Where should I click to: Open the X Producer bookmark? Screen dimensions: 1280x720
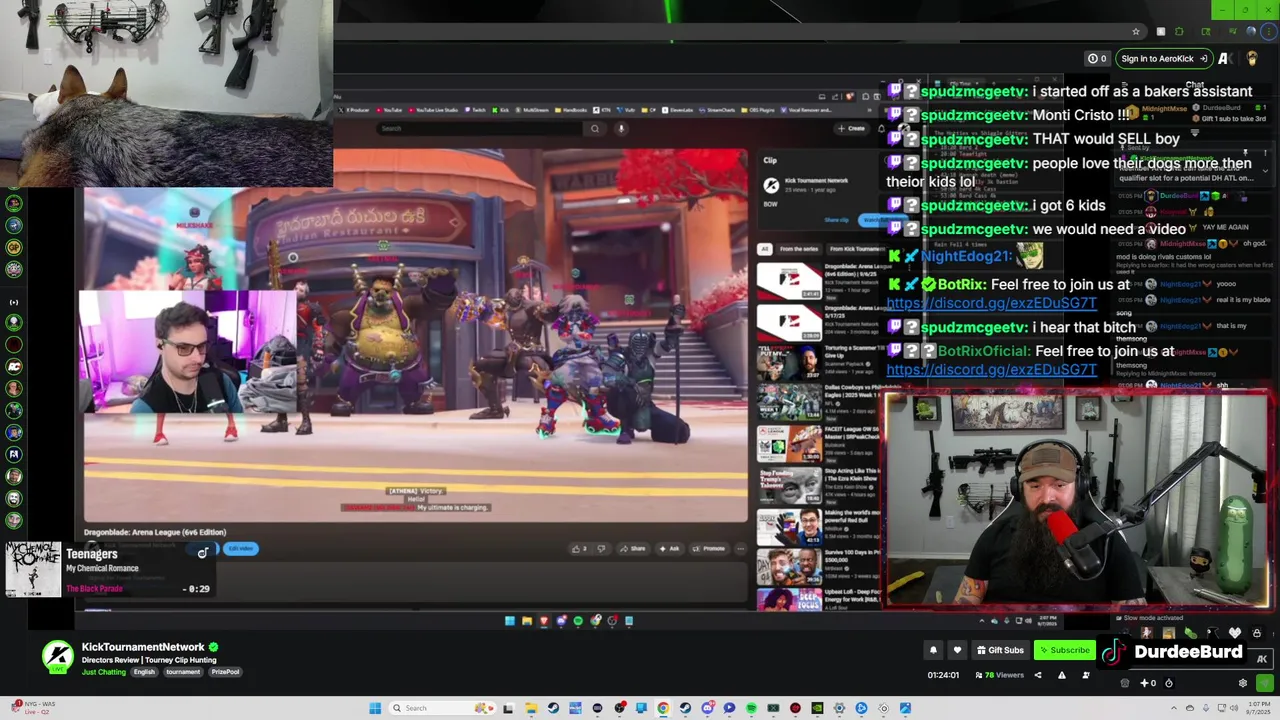pos(354,110)
